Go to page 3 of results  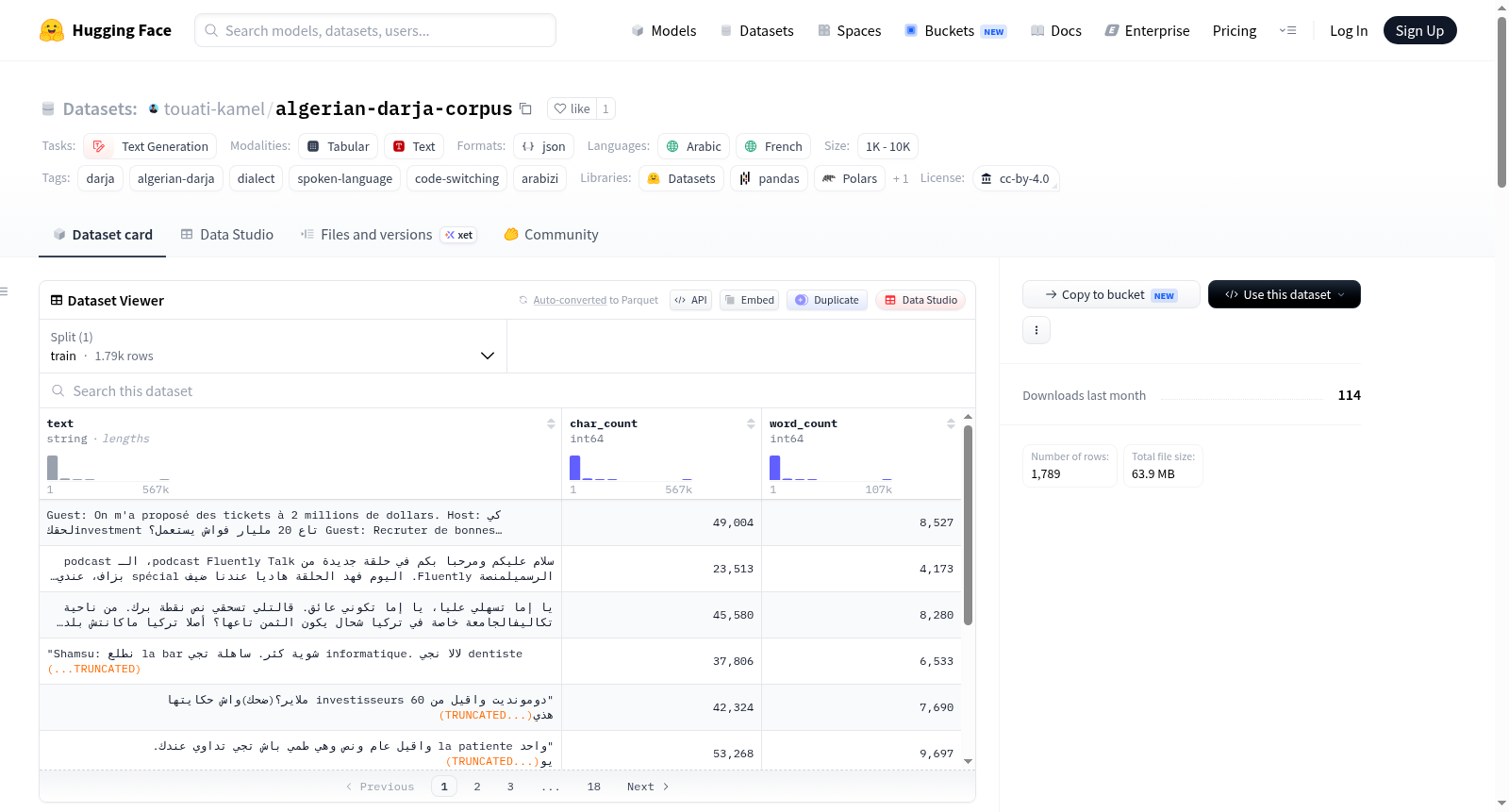click(x=510, y=787)
